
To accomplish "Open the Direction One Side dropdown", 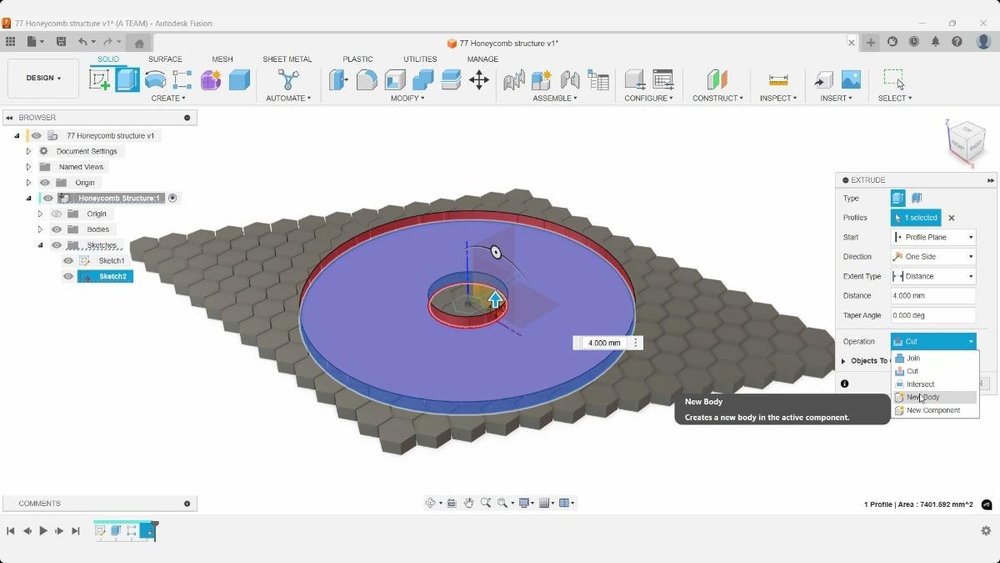I will point(933,256).
